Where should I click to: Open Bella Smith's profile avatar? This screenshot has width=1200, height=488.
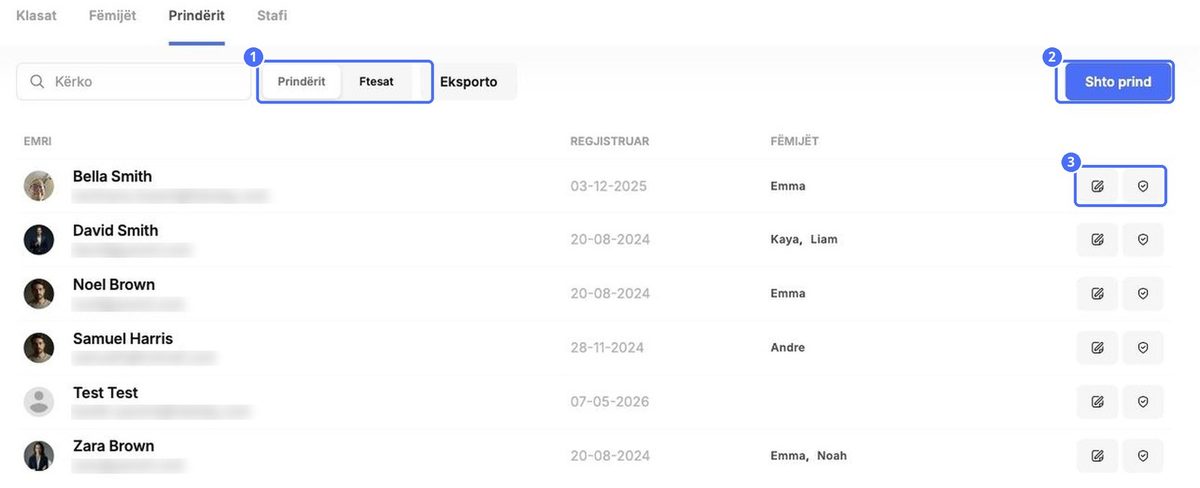click(x=39, y=186)
